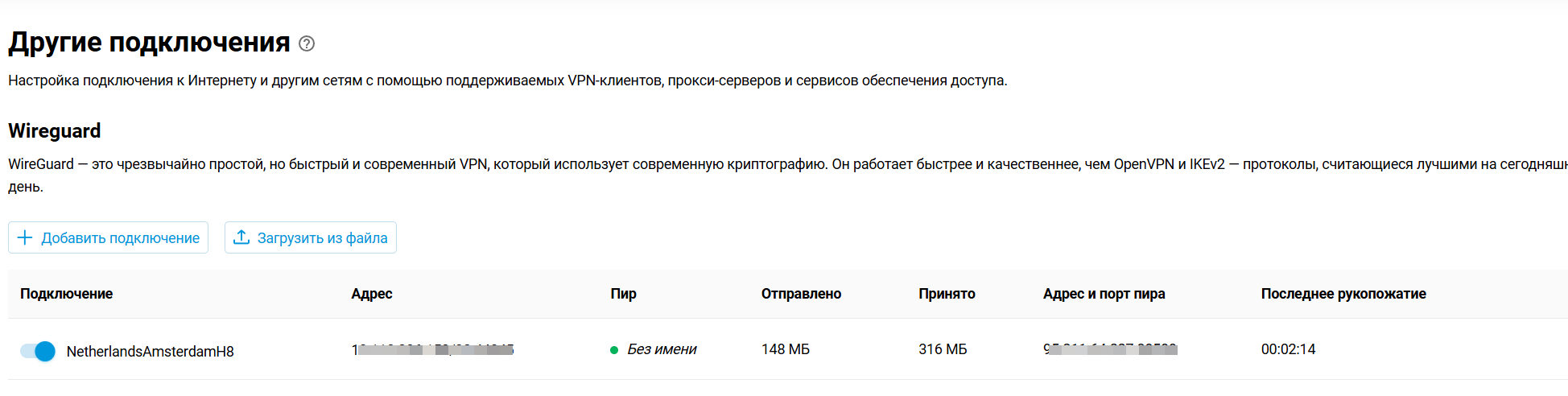Click the 316 МБ received value
The image size is (1568, 396).
943,349
